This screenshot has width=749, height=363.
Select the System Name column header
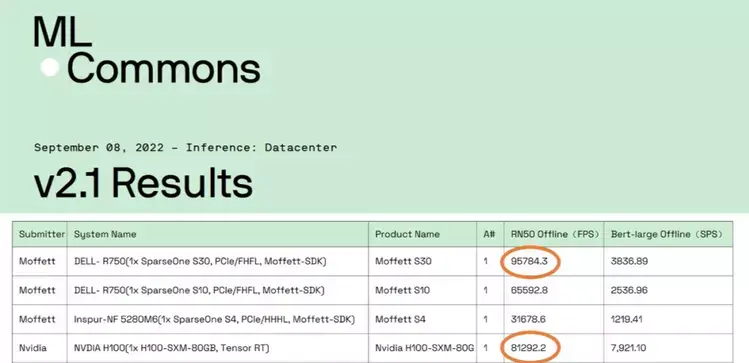tap(105, 234)
